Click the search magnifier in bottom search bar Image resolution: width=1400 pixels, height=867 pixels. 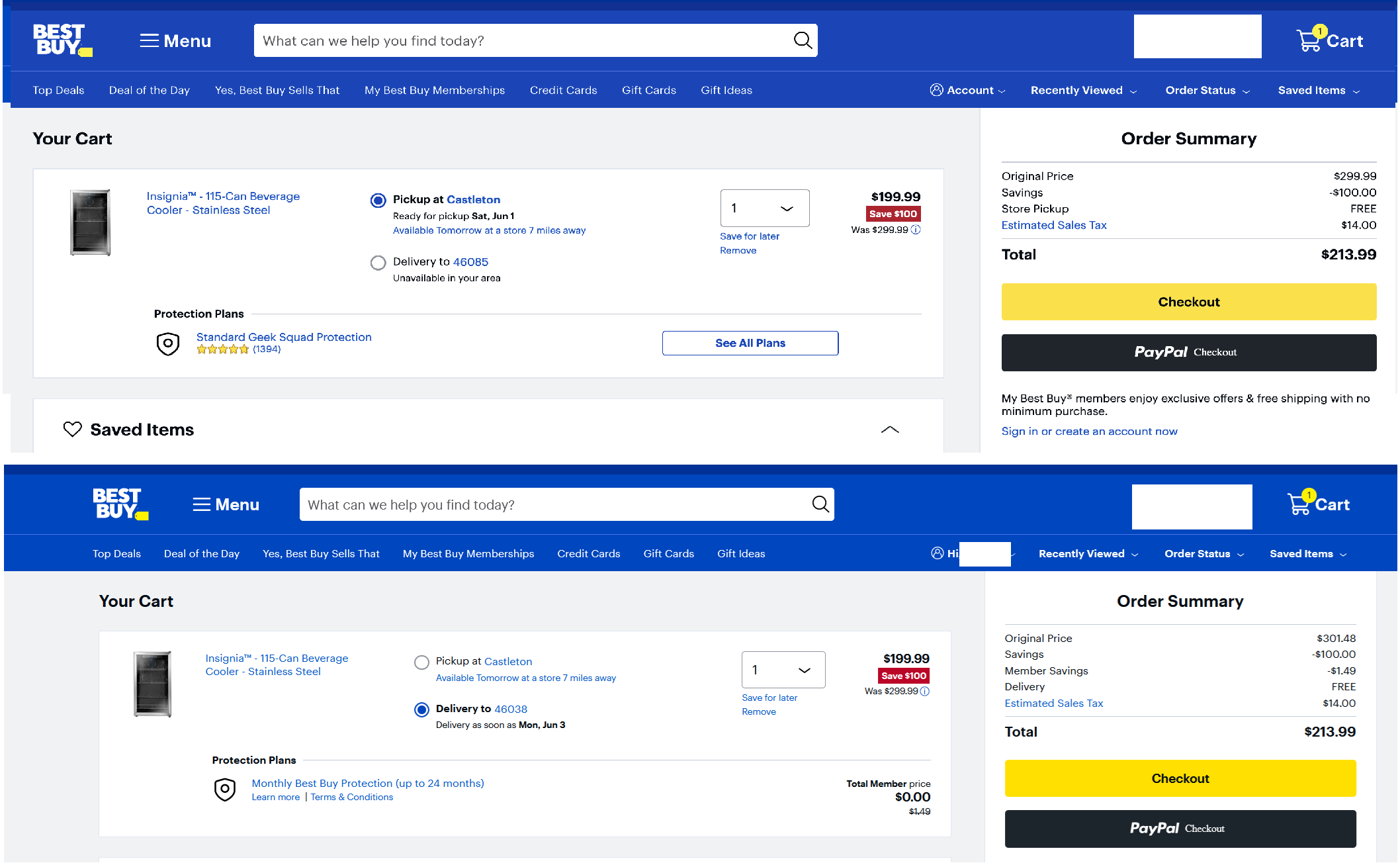820,504
